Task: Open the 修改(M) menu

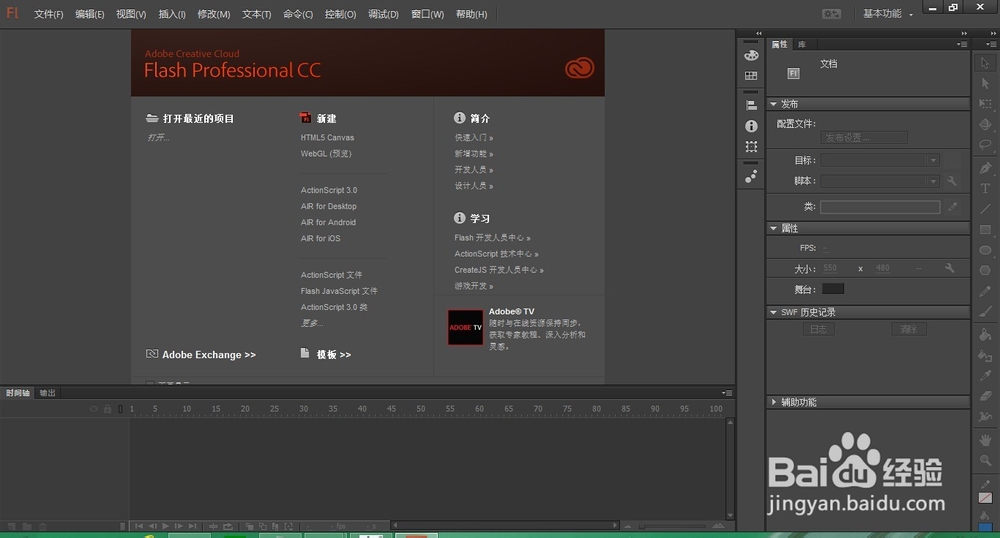Action: point(214,14)
